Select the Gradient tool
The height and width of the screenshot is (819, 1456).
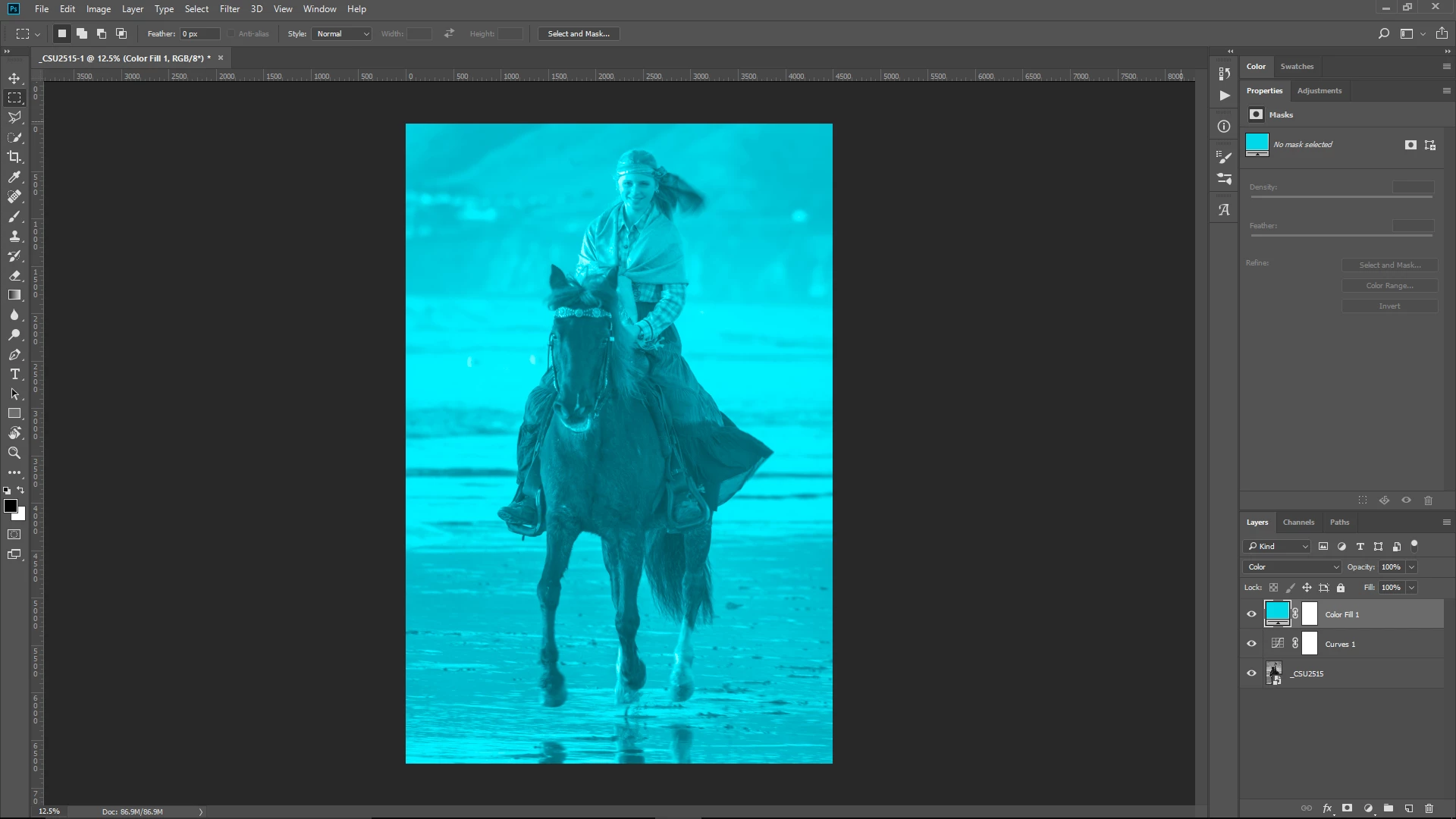(14, 295)
